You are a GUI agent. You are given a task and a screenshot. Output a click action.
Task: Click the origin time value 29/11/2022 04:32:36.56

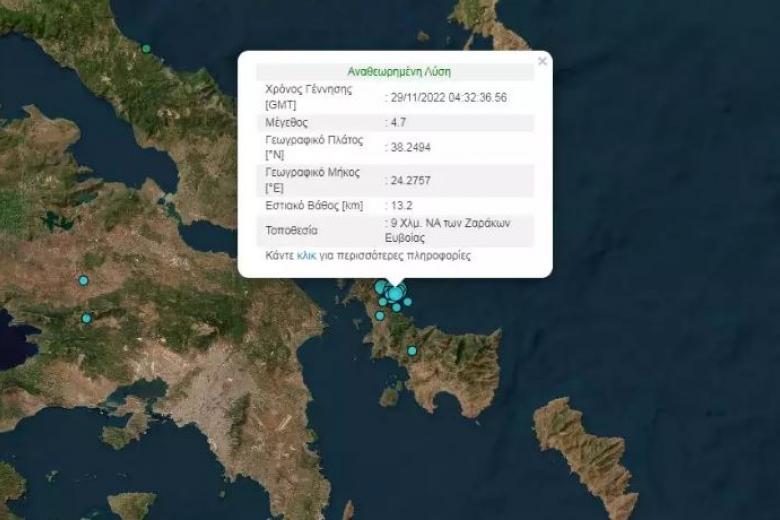[449, 98]
